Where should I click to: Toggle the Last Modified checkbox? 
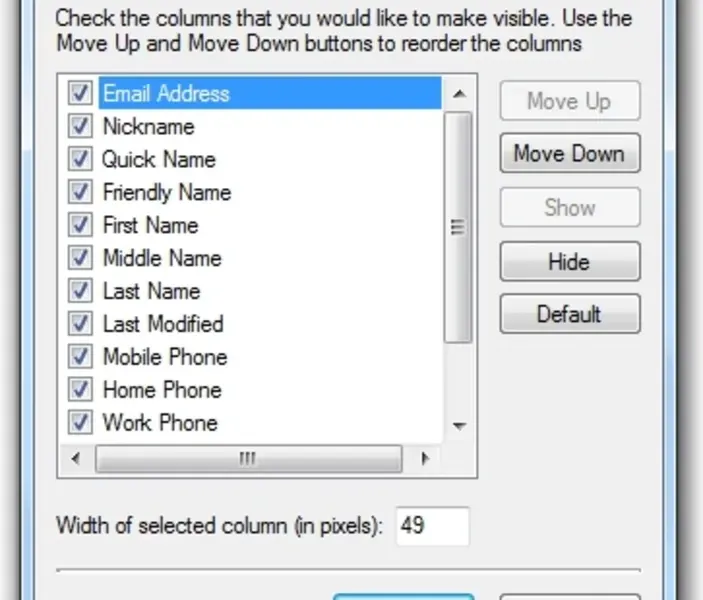(80, 325)
